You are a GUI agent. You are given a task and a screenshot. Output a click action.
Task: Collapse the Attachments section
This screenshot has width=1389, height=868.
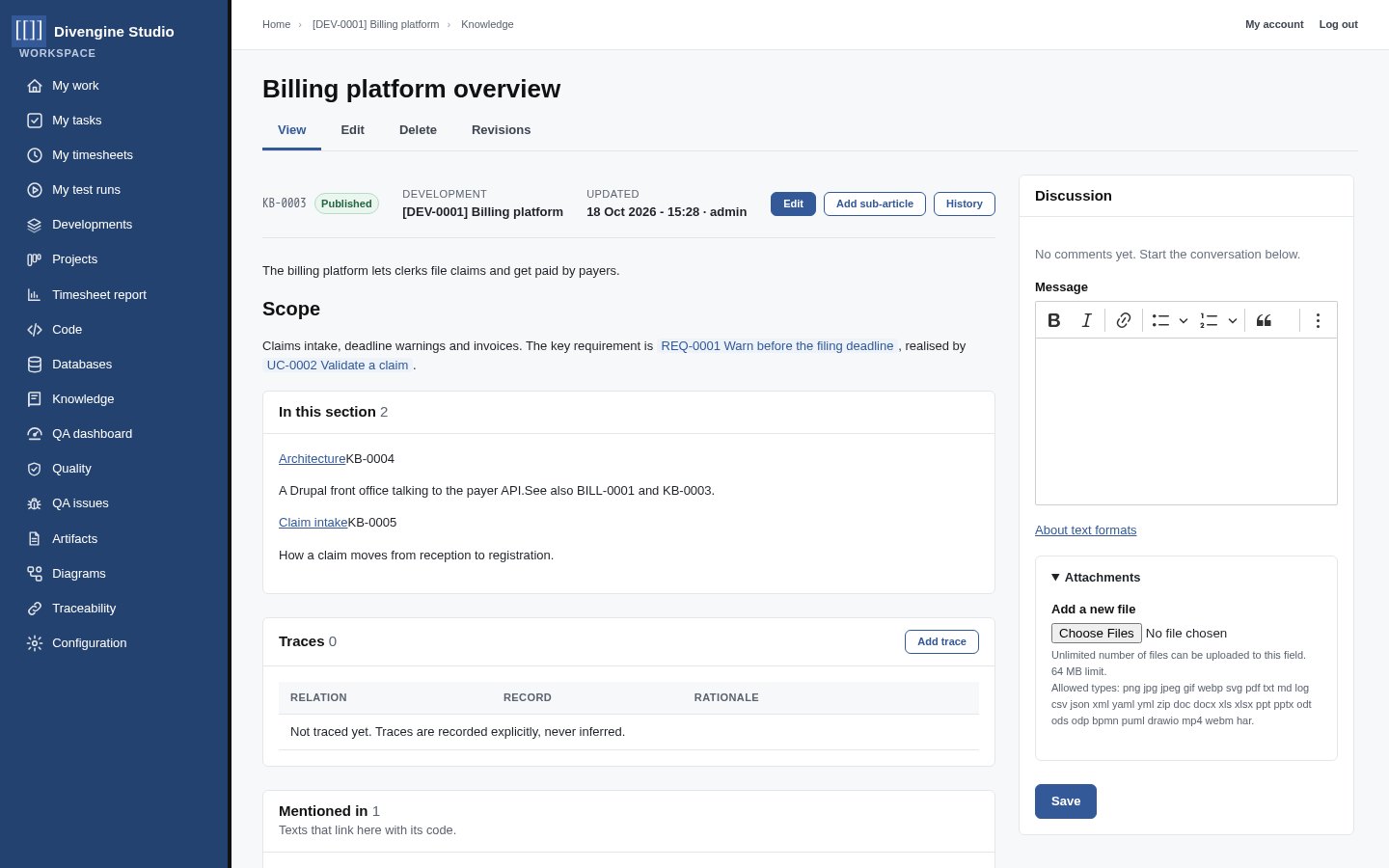1096,578
